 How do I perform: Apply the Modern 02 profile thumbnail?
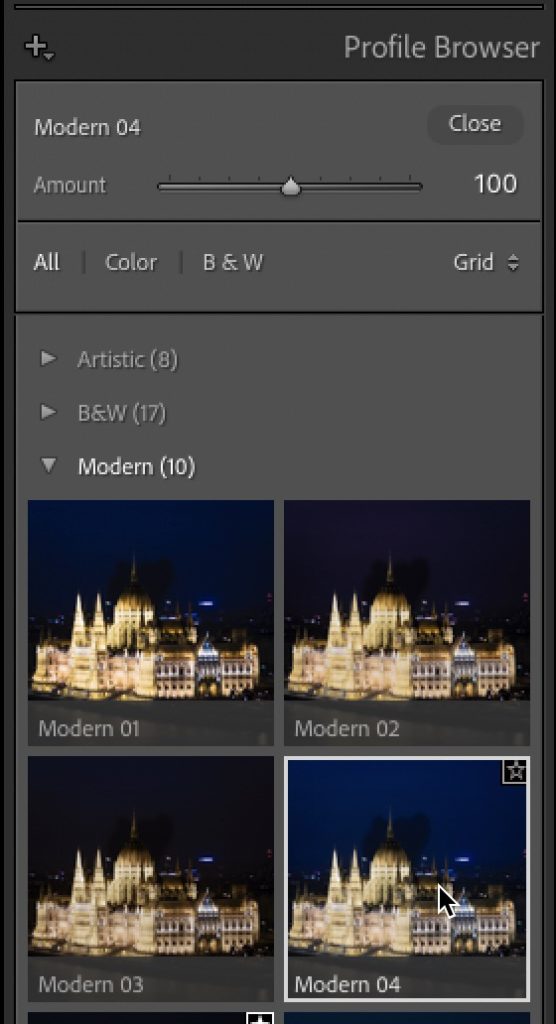click(x=407, y=623)
